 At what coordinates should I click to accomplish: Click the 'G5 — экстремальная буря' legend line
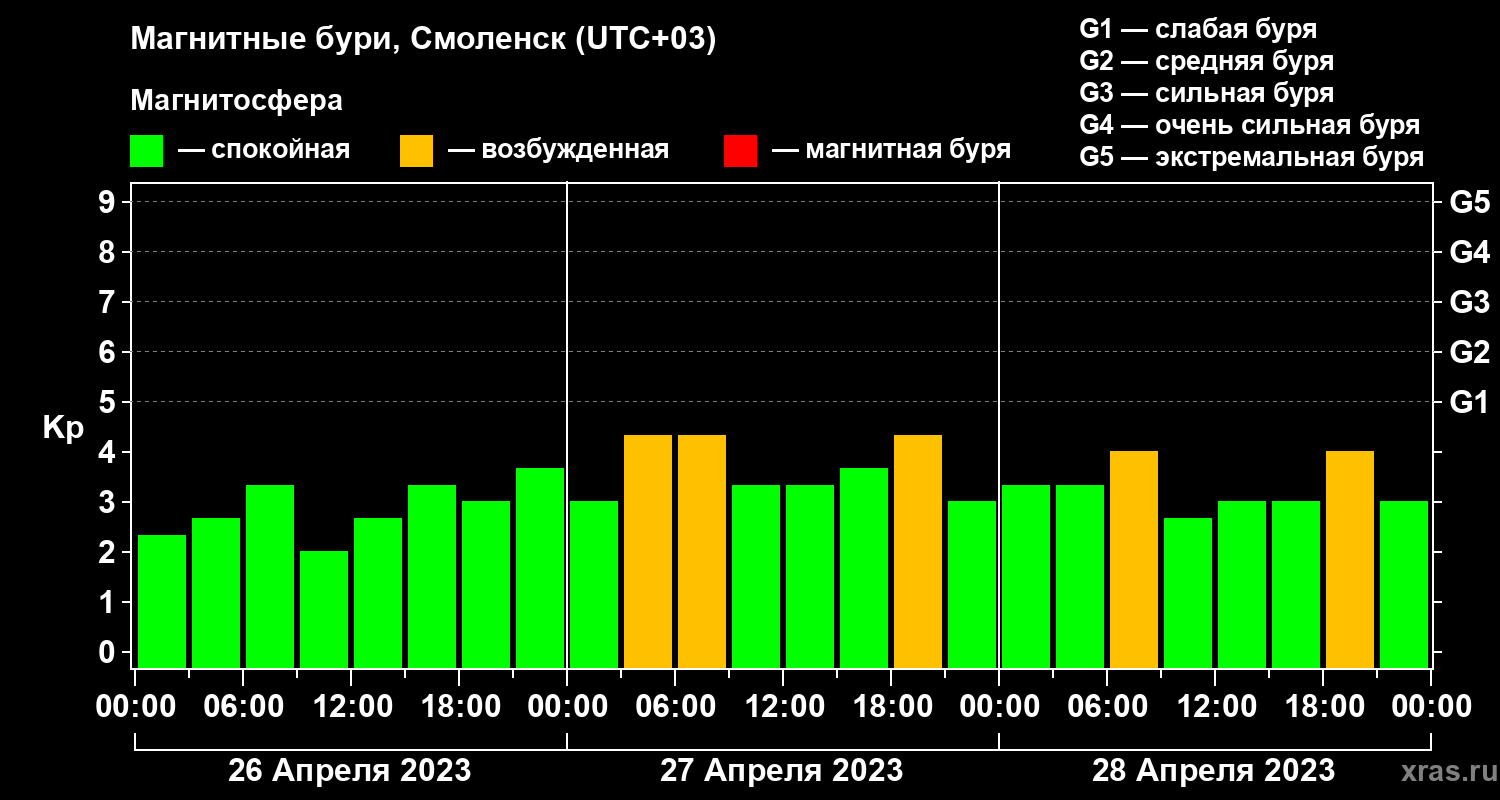(1252, 158)
